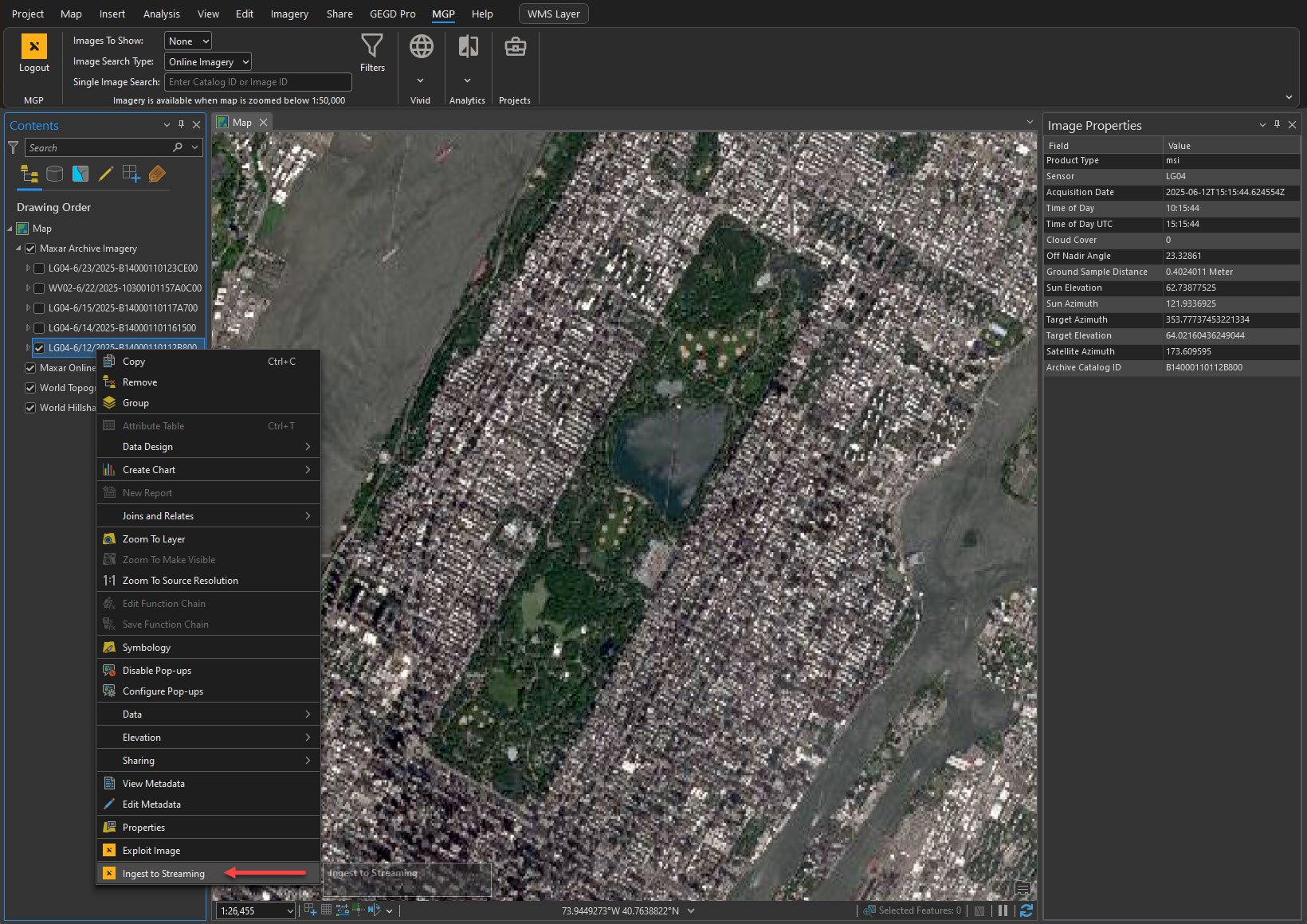Toggle World Topographic layer checkbox

(x=30, y=388)
